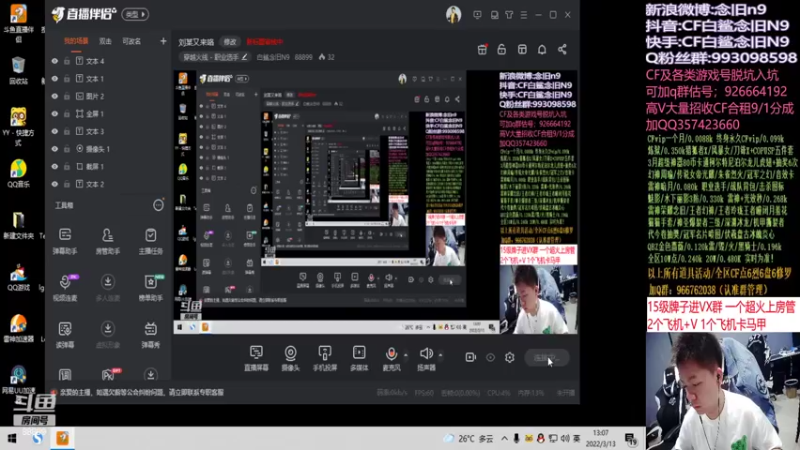The image size is (800, 450).
Task: Switch to the 我的场景 tab
Action: pos(76,41)
